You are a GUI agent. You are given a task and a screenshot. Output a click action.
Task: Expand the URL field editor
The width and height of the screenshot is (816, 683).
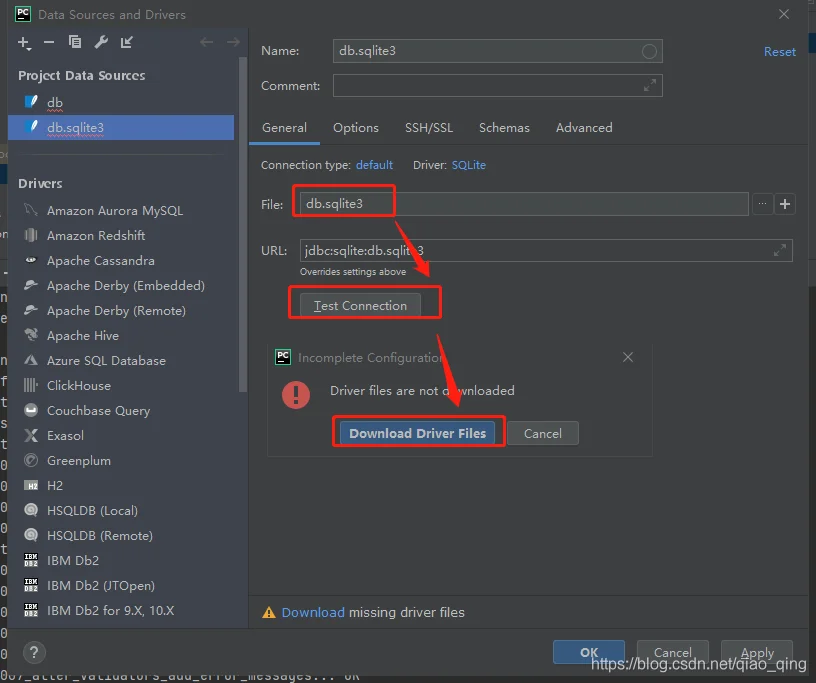coord(780,250)
